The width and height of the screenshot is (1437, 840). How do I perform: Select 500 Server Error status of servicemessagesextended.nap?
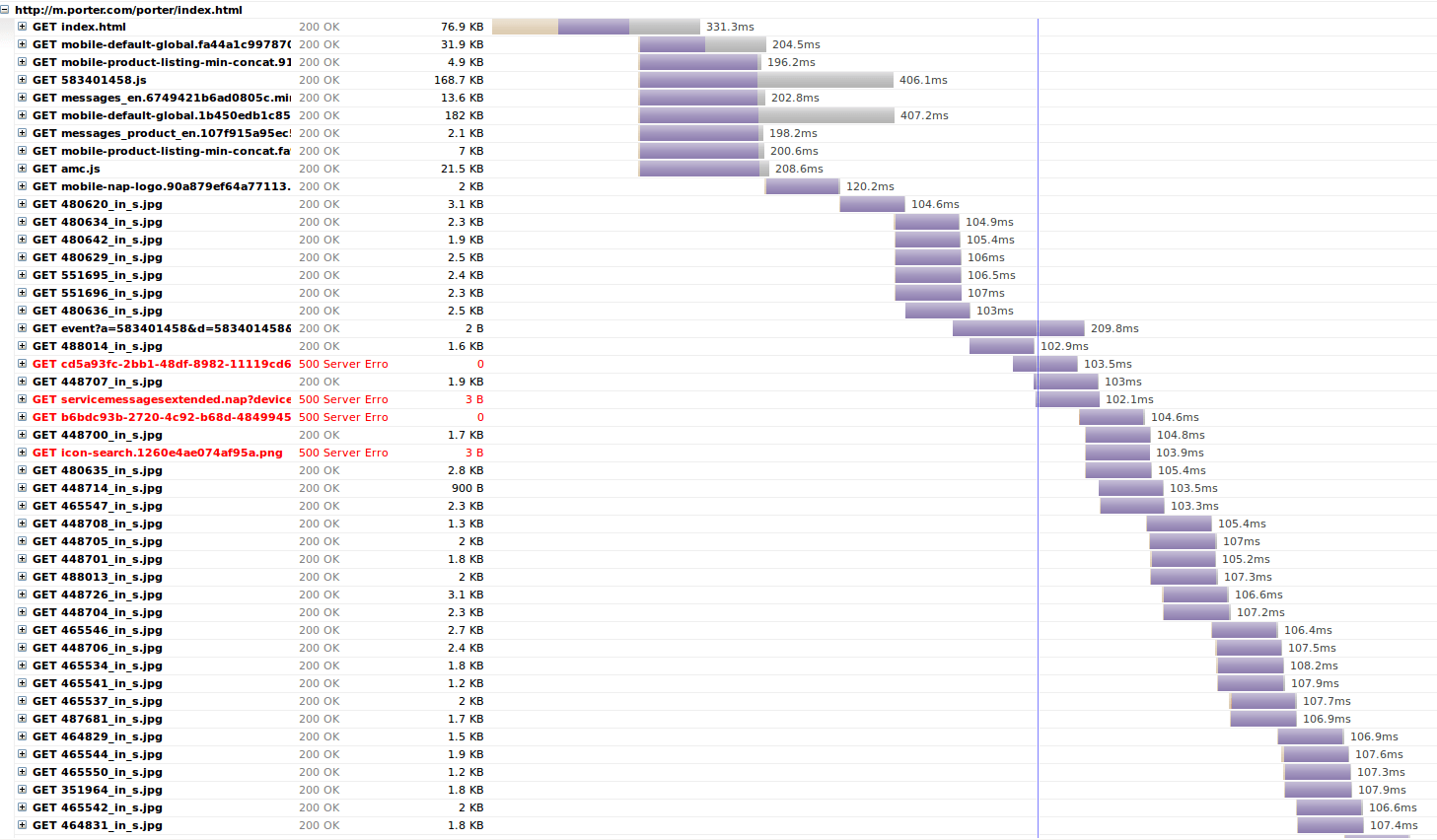[x=343, y=399]
